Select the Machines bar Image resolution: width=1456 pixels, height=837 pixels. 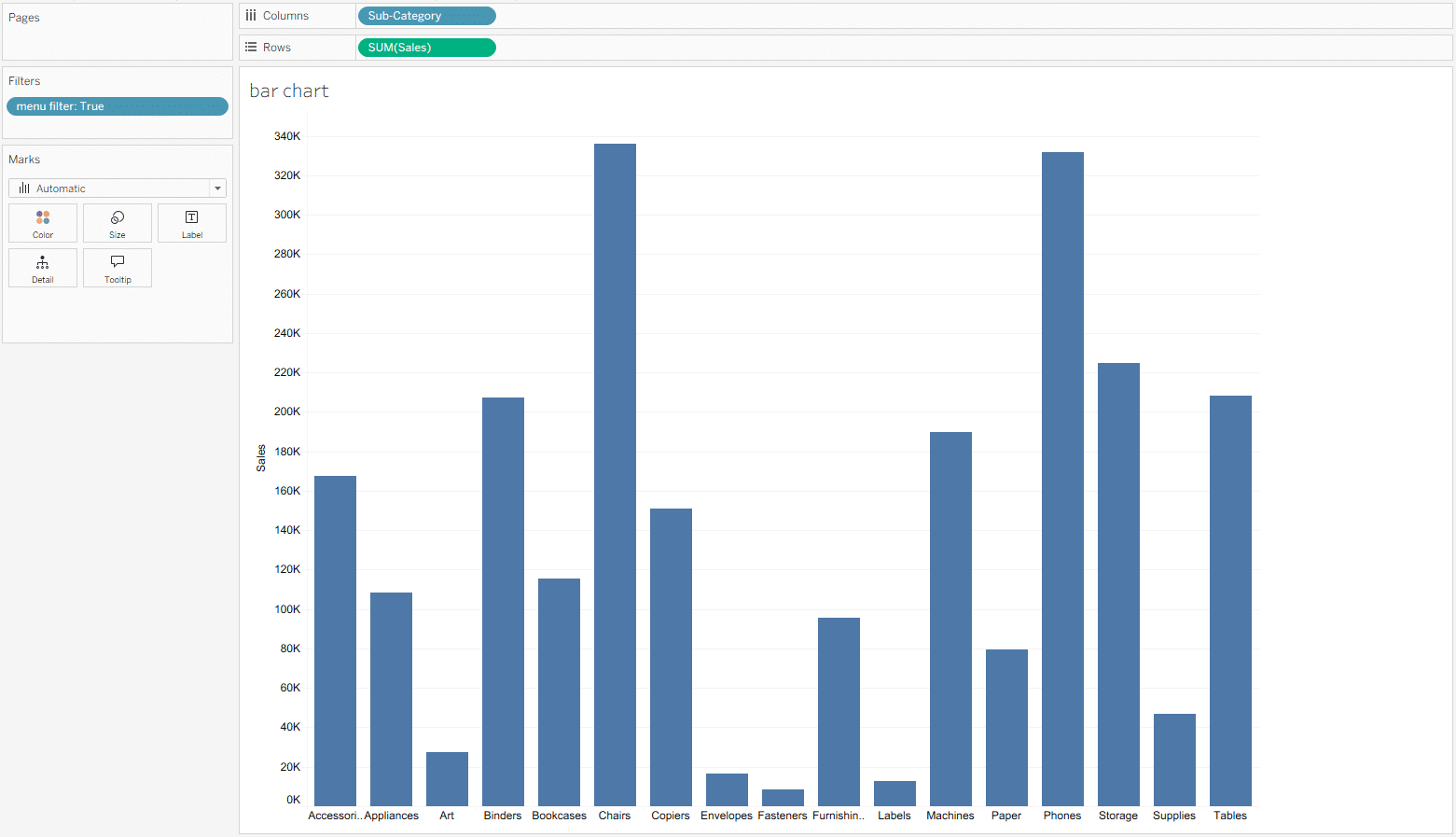(950, 619)
